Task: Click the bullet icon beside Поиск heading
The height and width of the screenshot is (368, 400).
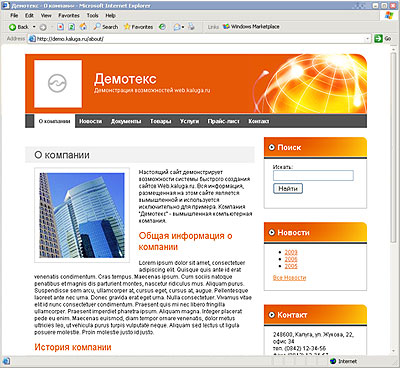Action: (x=272, y=147)
